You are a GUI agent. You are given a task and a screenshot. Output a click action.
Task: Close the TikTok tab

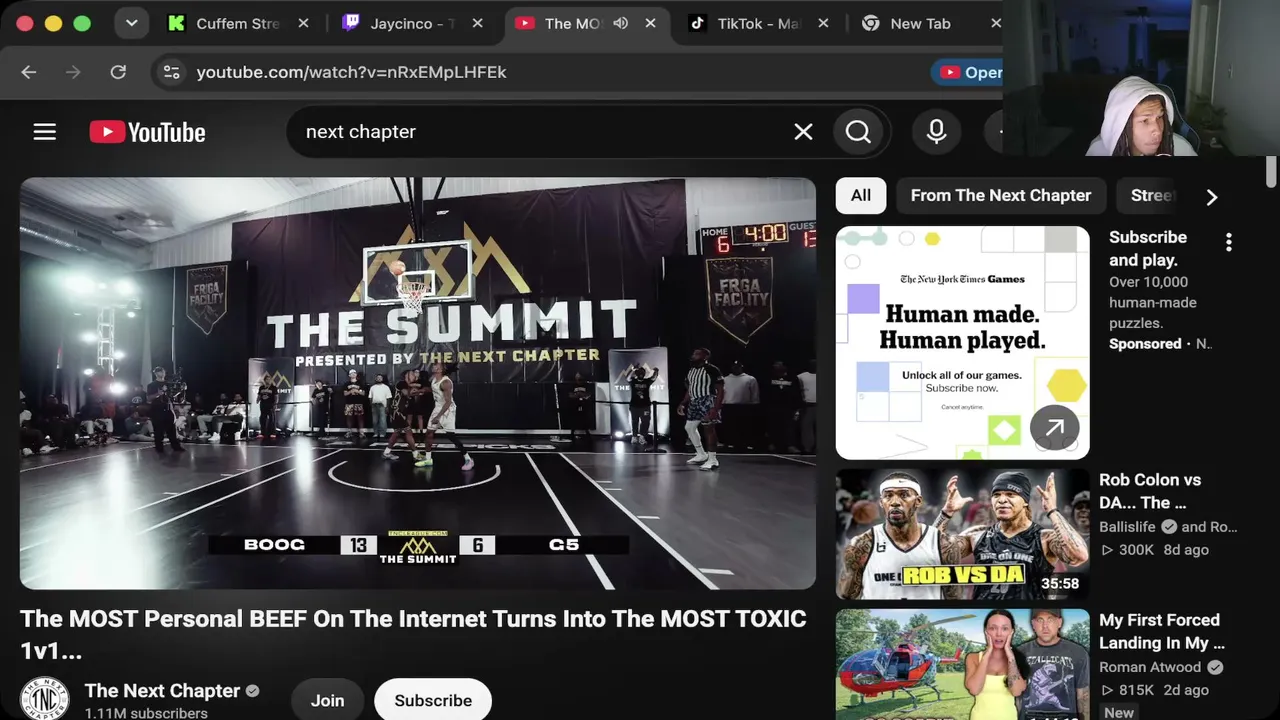824,23
